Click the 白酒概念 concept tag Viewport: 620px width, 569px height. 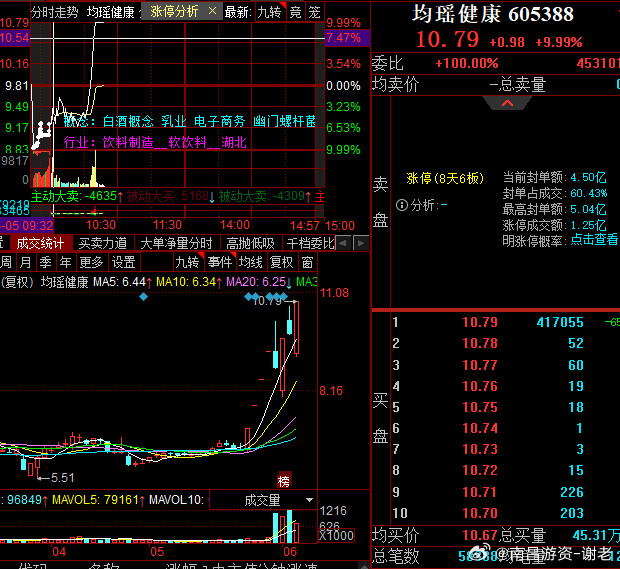(x=128, y=121)
